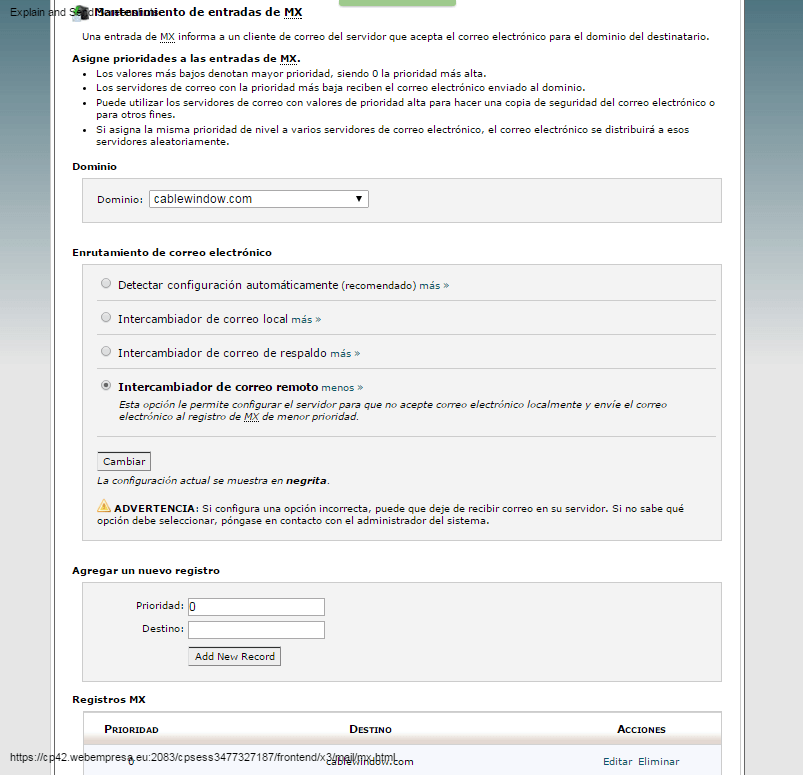This screenshot has height=775, width=803.
Task: Click 'Asigne prioridades a las entradas' heading
Action: [x=186, y=59]
